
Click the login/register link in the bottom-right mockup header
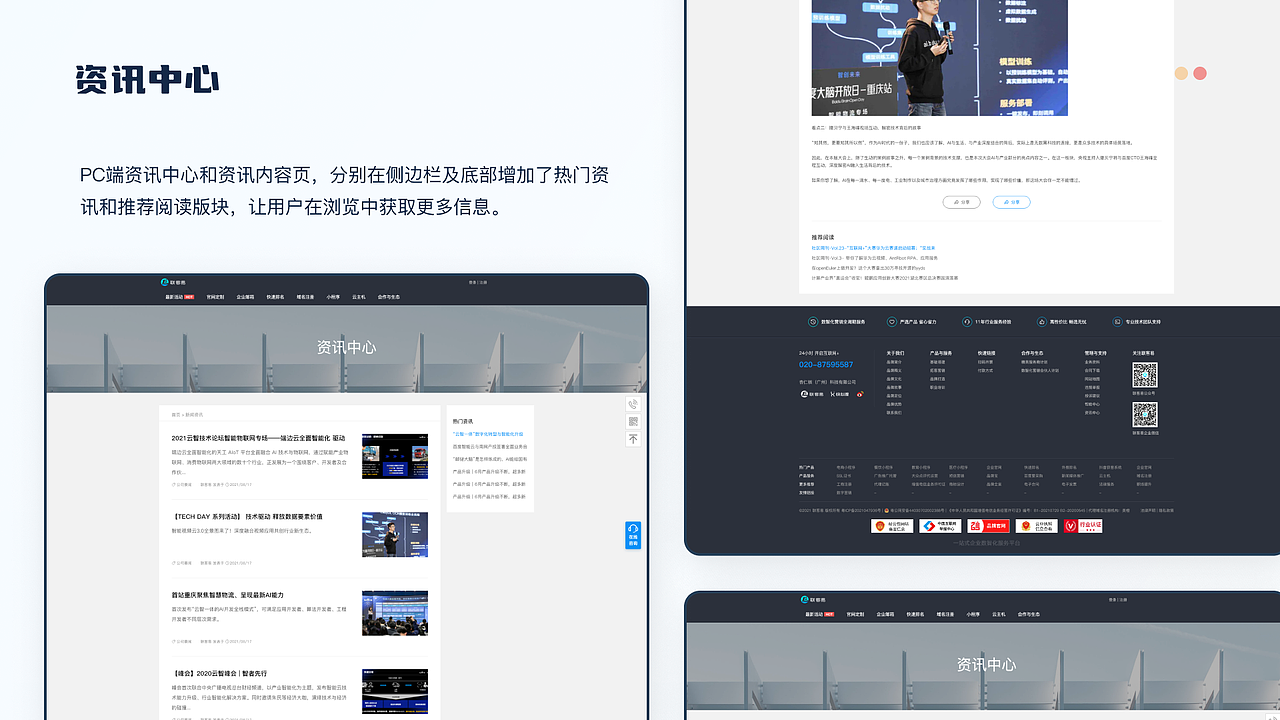(x=1119, y=600)
